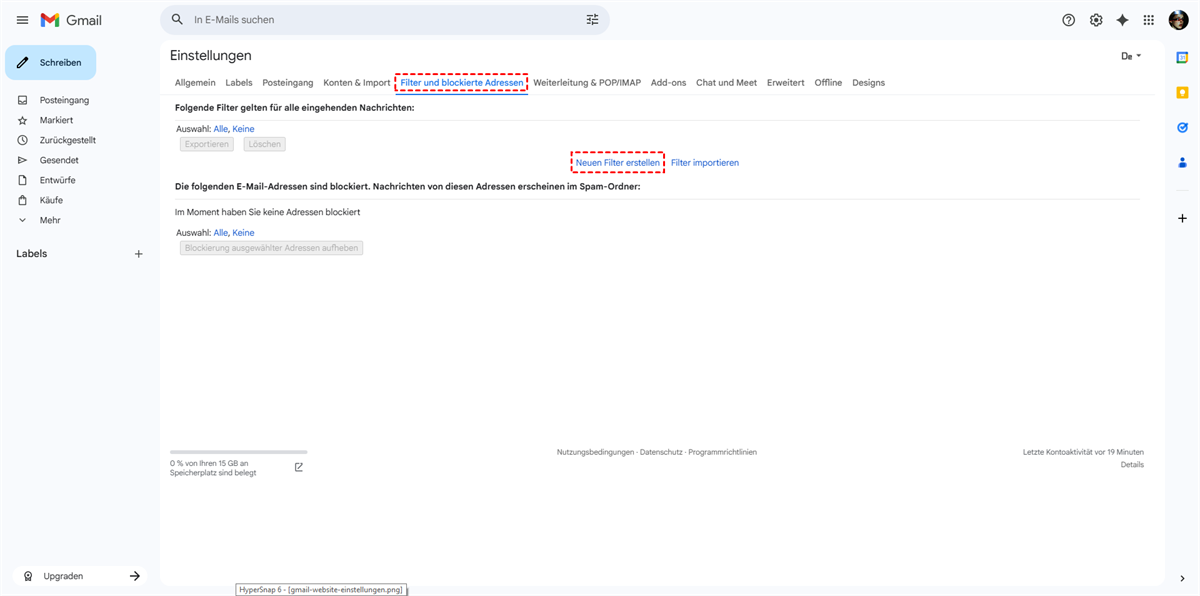Switch to the Konten & Import tab
The width and height of the screenshot is (1200, 596).
click(357, 83)
